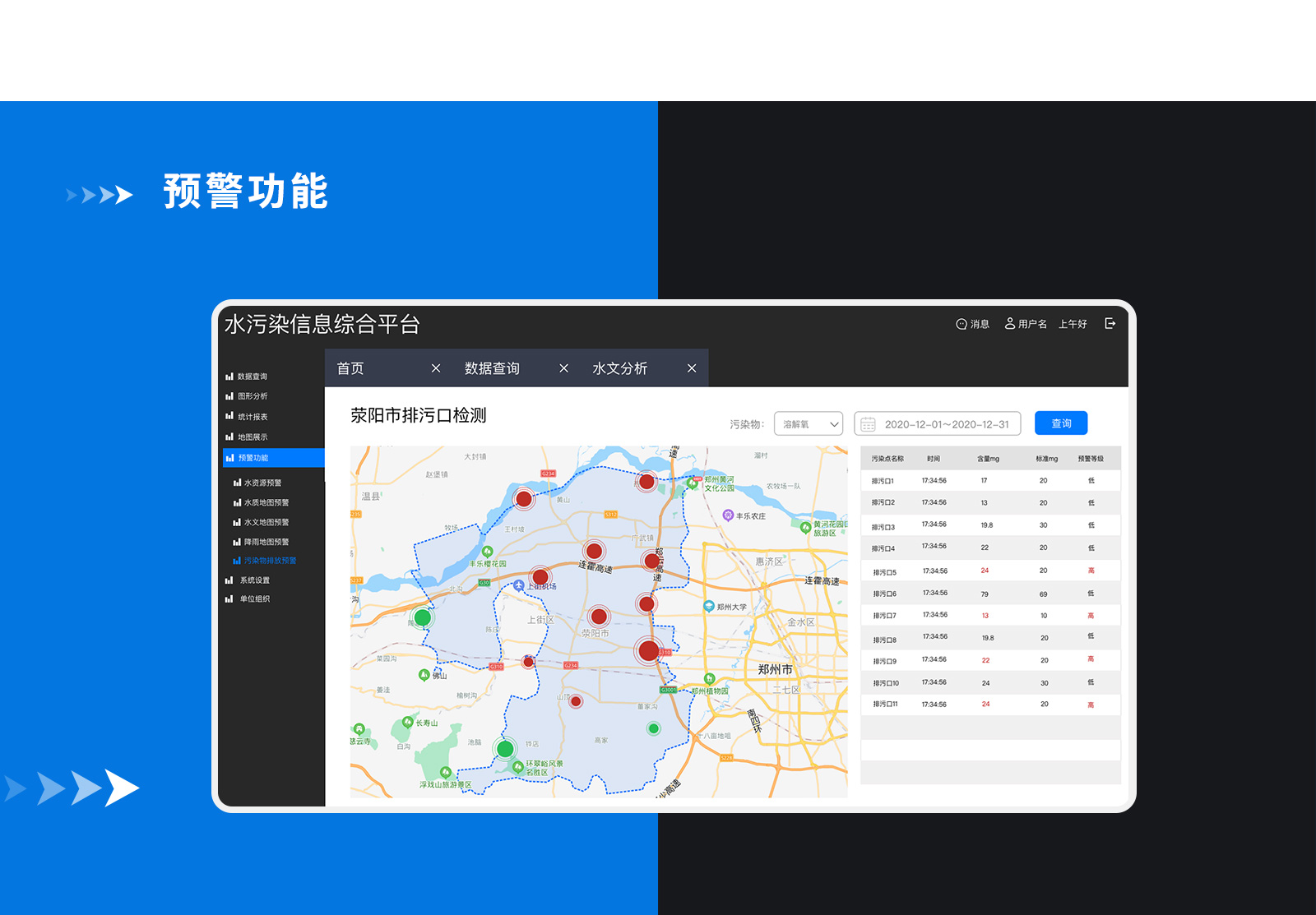Image resolution: width=1316 pixels, height=915 pixels.
Task: Click the 上街机场 airport marker on the map
Action: point(518,585)
